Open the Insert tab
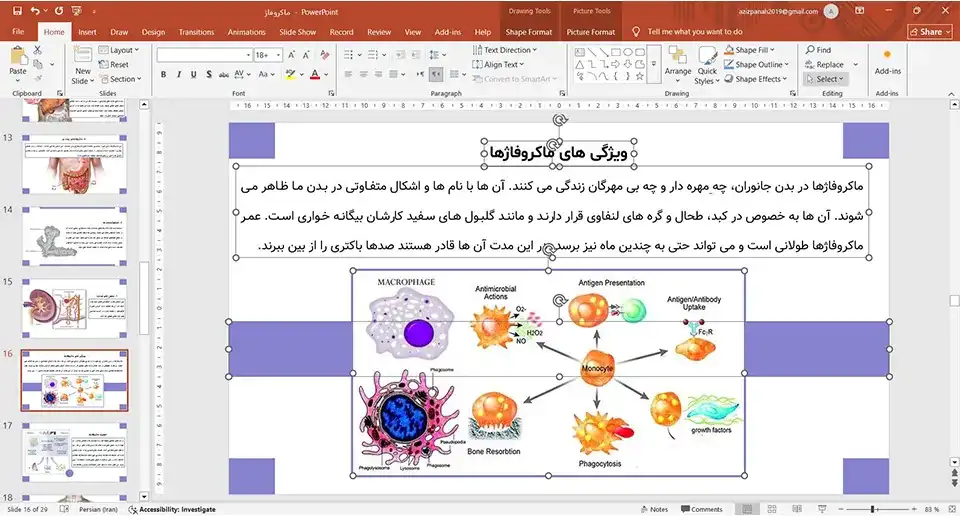The image size is (960, 516). coord(87,32)
